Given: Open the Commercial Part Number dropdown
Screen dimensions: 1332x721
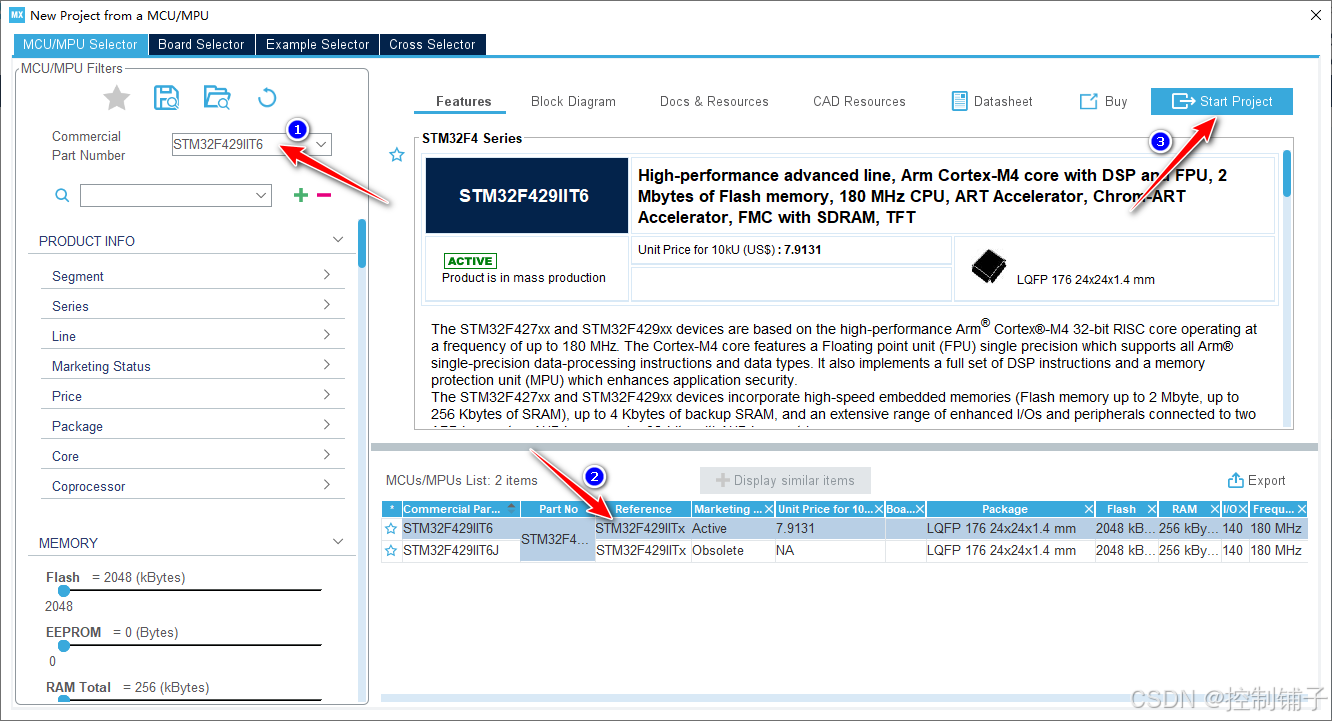Looking at the screenshot, I should coord(321,144).
